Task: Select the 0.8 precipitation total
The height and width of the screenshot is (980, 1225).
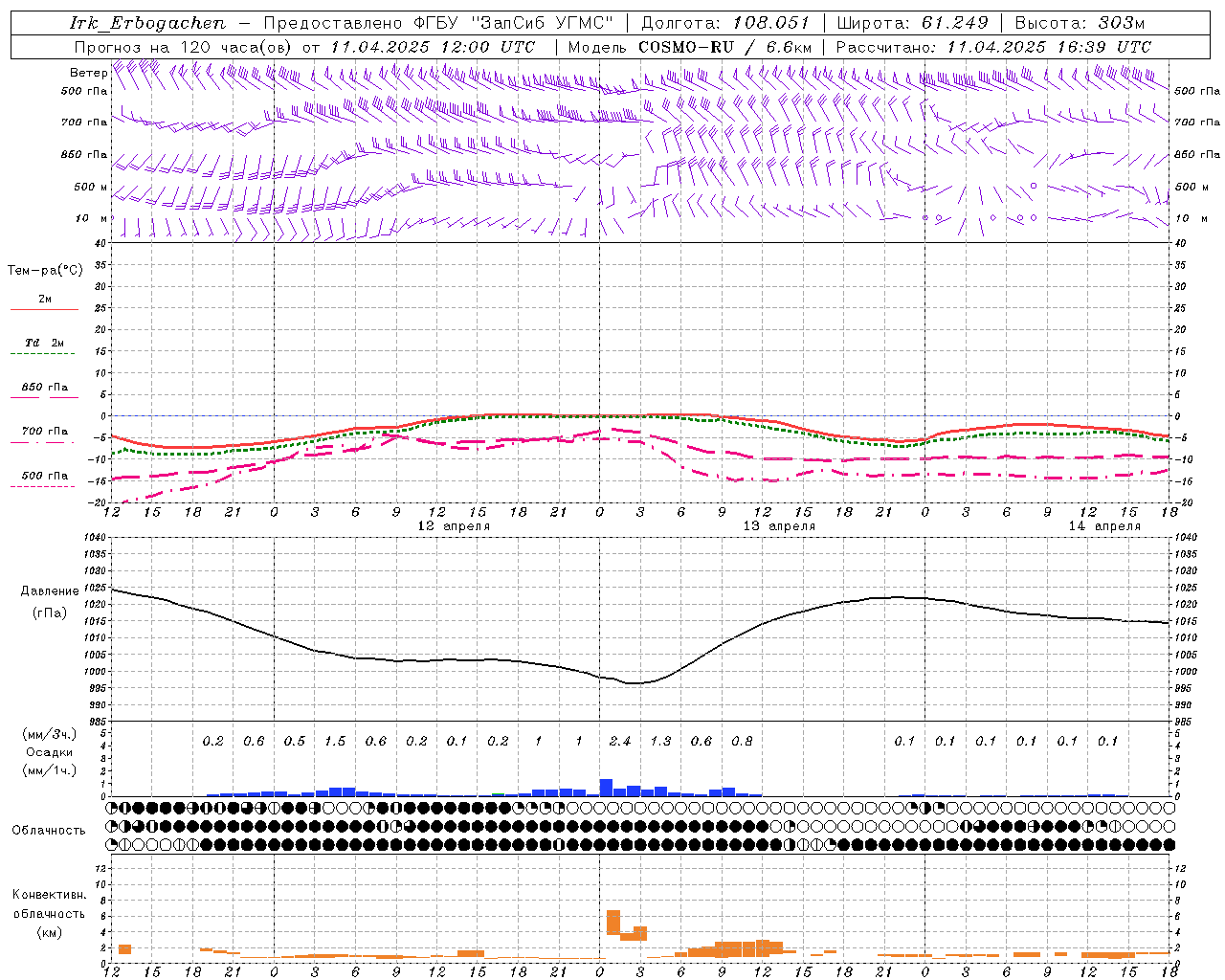Action: (742, 741)
